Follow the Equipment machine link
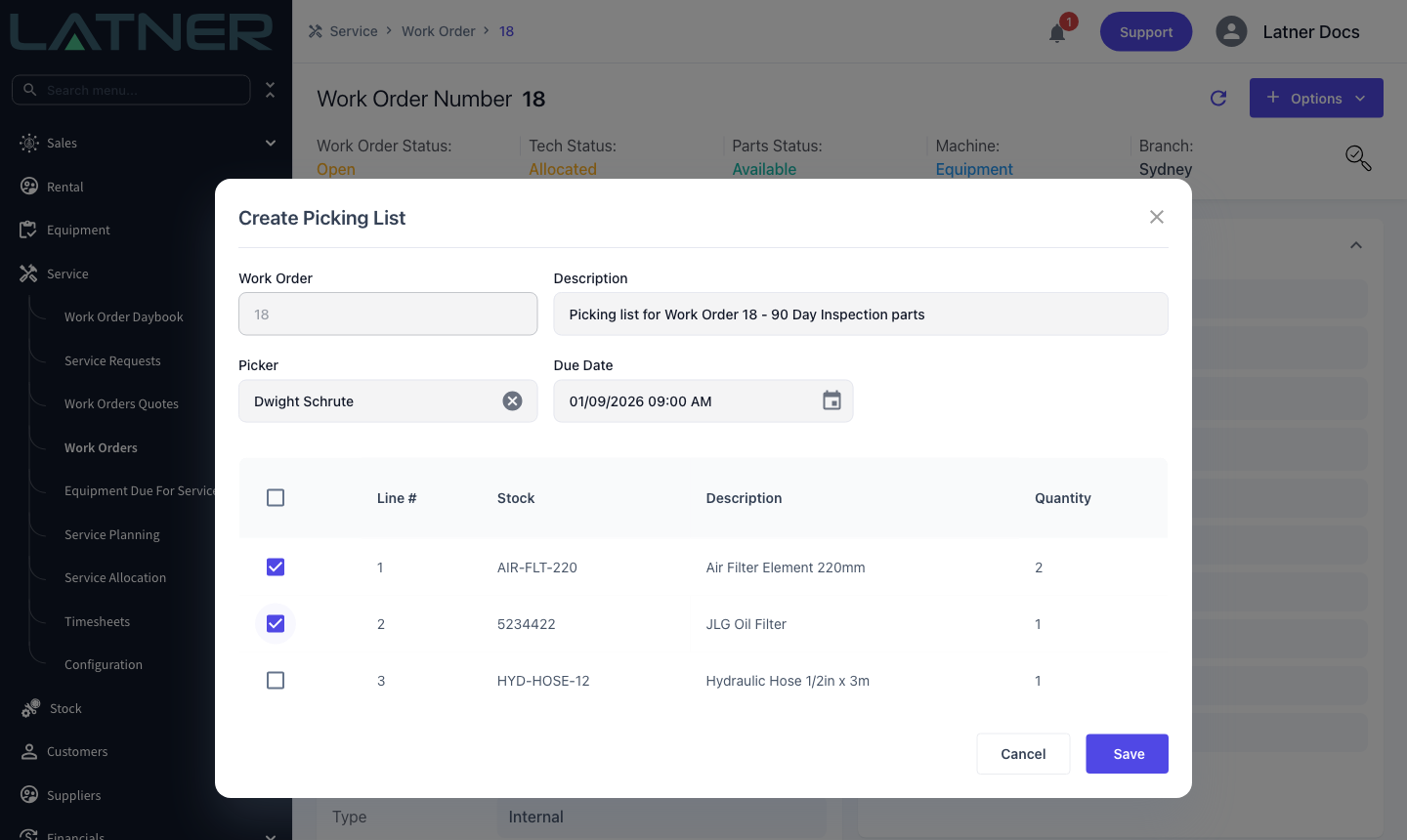 click(974, 169)
